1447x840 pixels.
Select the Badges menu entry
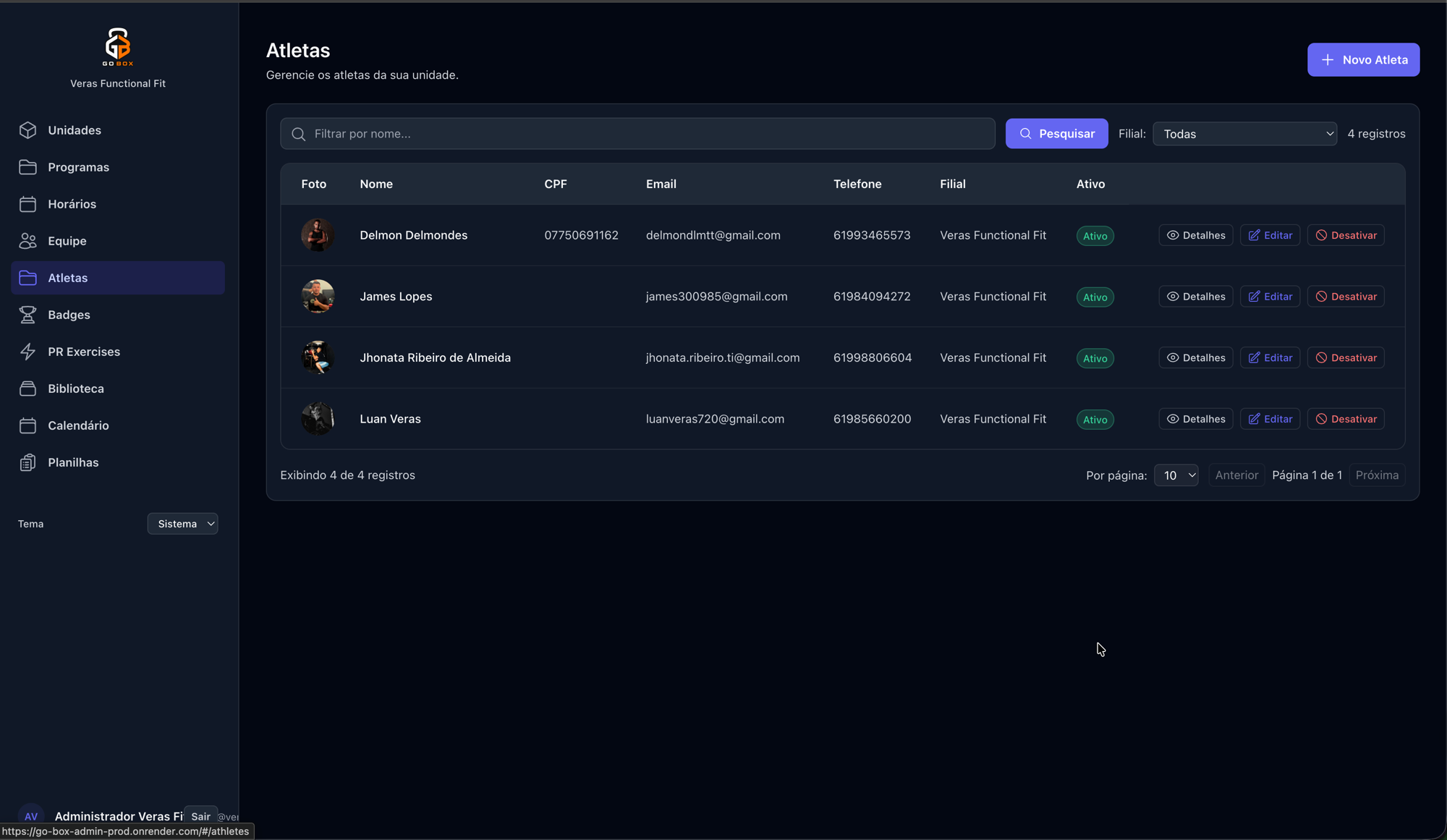coord(118,315)
